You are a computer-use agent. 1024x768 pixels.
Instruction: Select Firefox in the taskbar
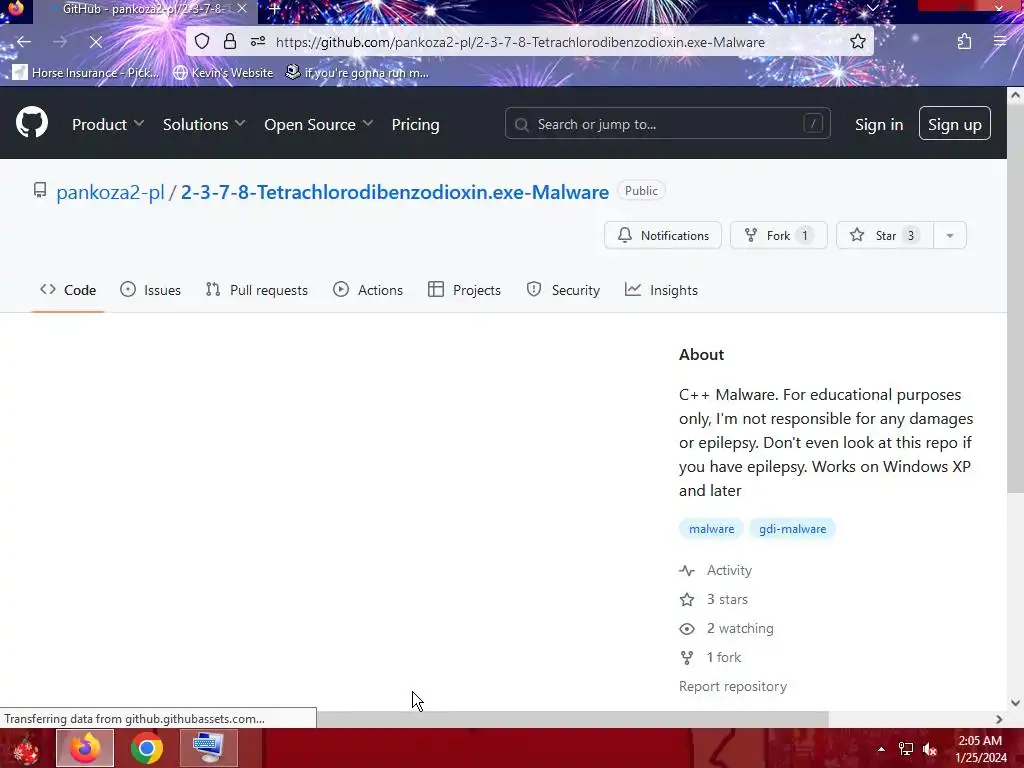coord(85,748)
